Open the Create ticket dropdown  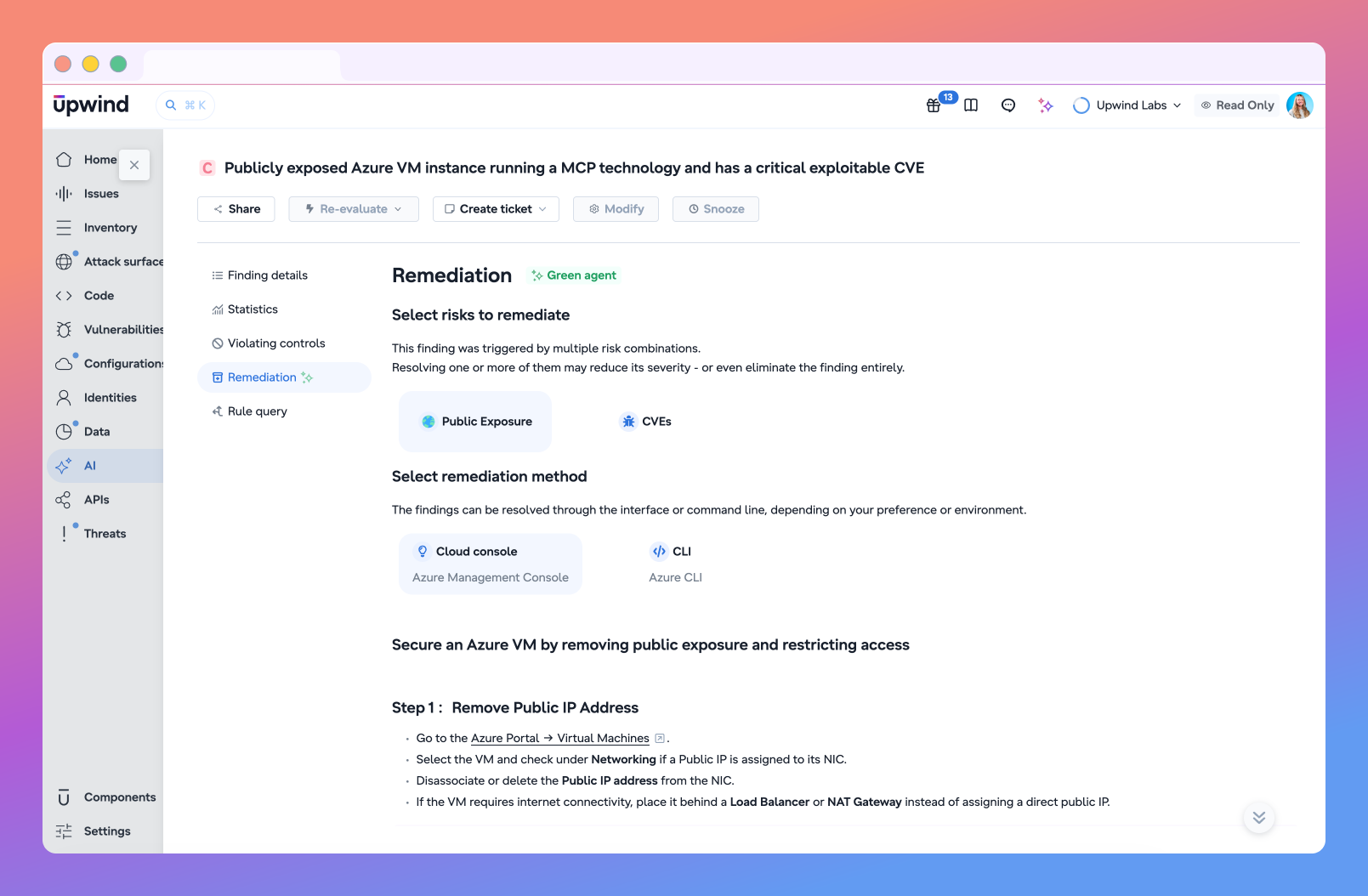pyautogui.click(x=496, y=209)
